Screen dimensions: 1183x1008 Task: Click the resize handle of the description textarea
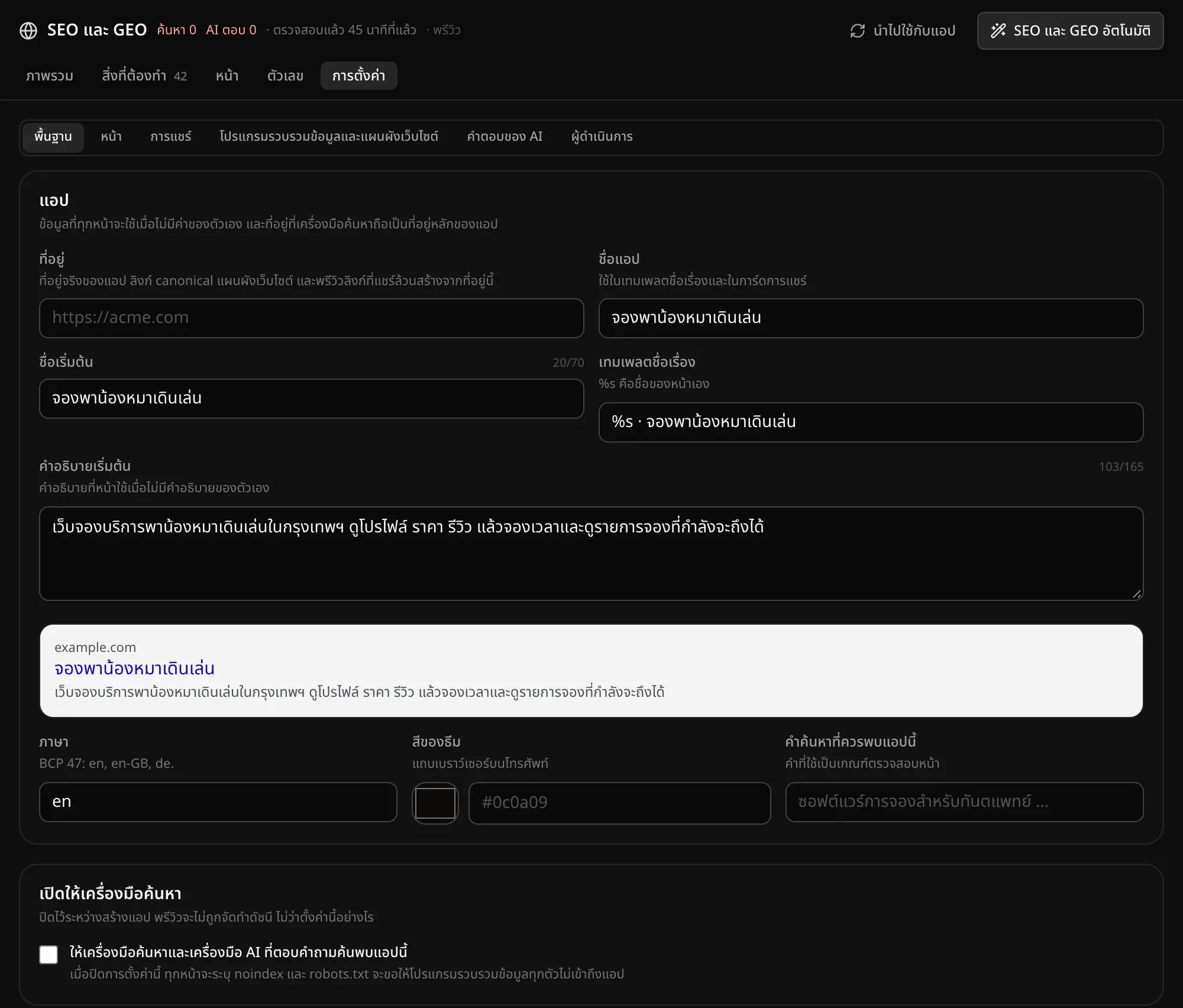[x=1136, y=594]
